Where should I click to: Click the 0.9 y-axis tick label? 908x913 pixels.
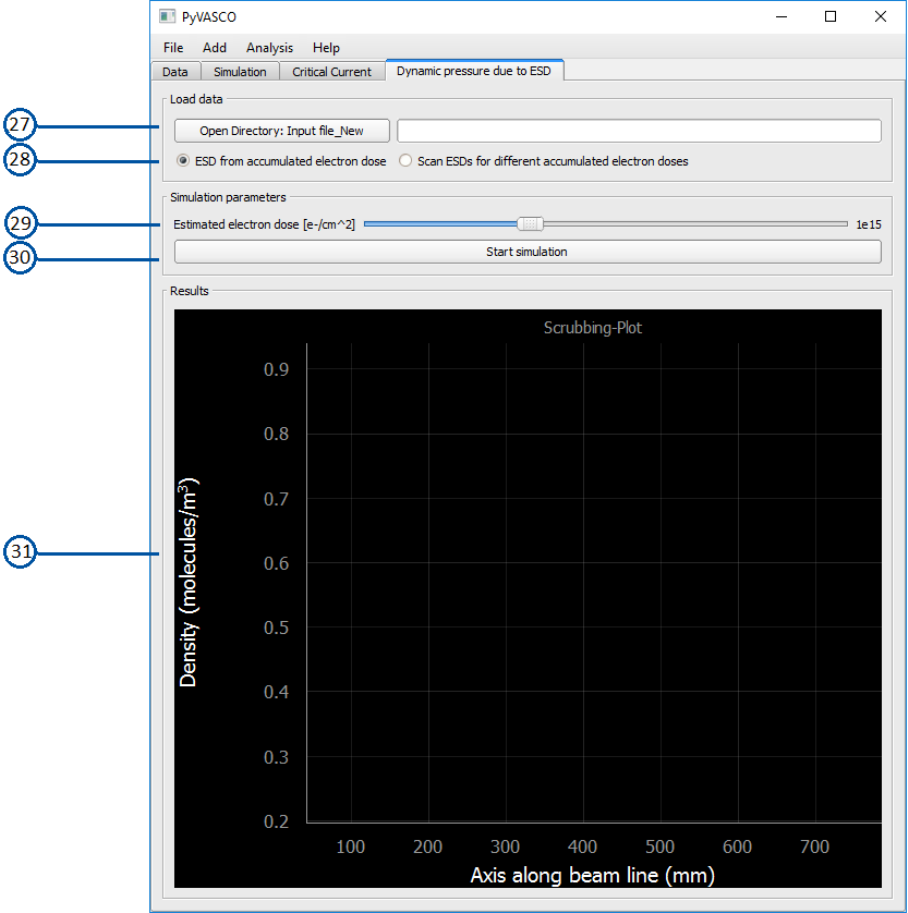tap(276, 369)
